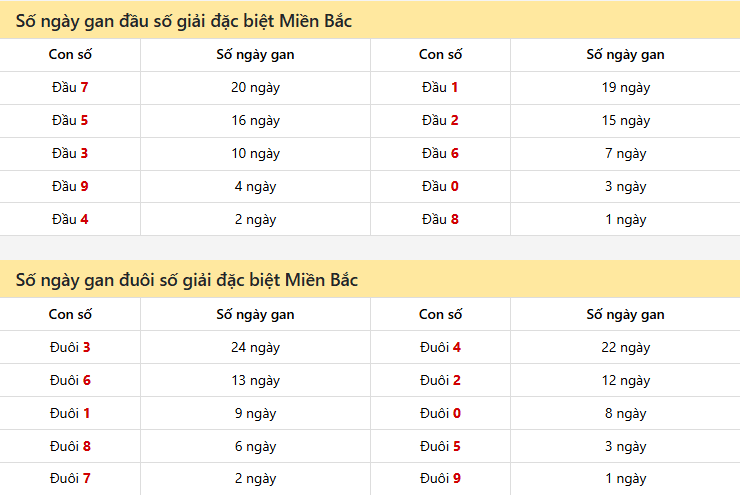Click the heading 'Số ngày gan đầu số giải đặc biệt Miền Bắc'
The width and height of the screenshot is (740, 495).
184,21
